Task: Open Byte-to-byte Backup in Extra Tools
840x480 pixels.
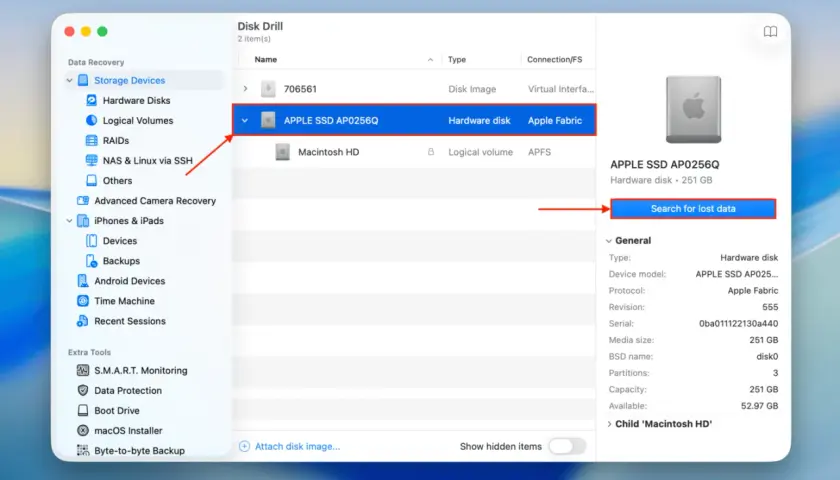Action: (139, 451)
